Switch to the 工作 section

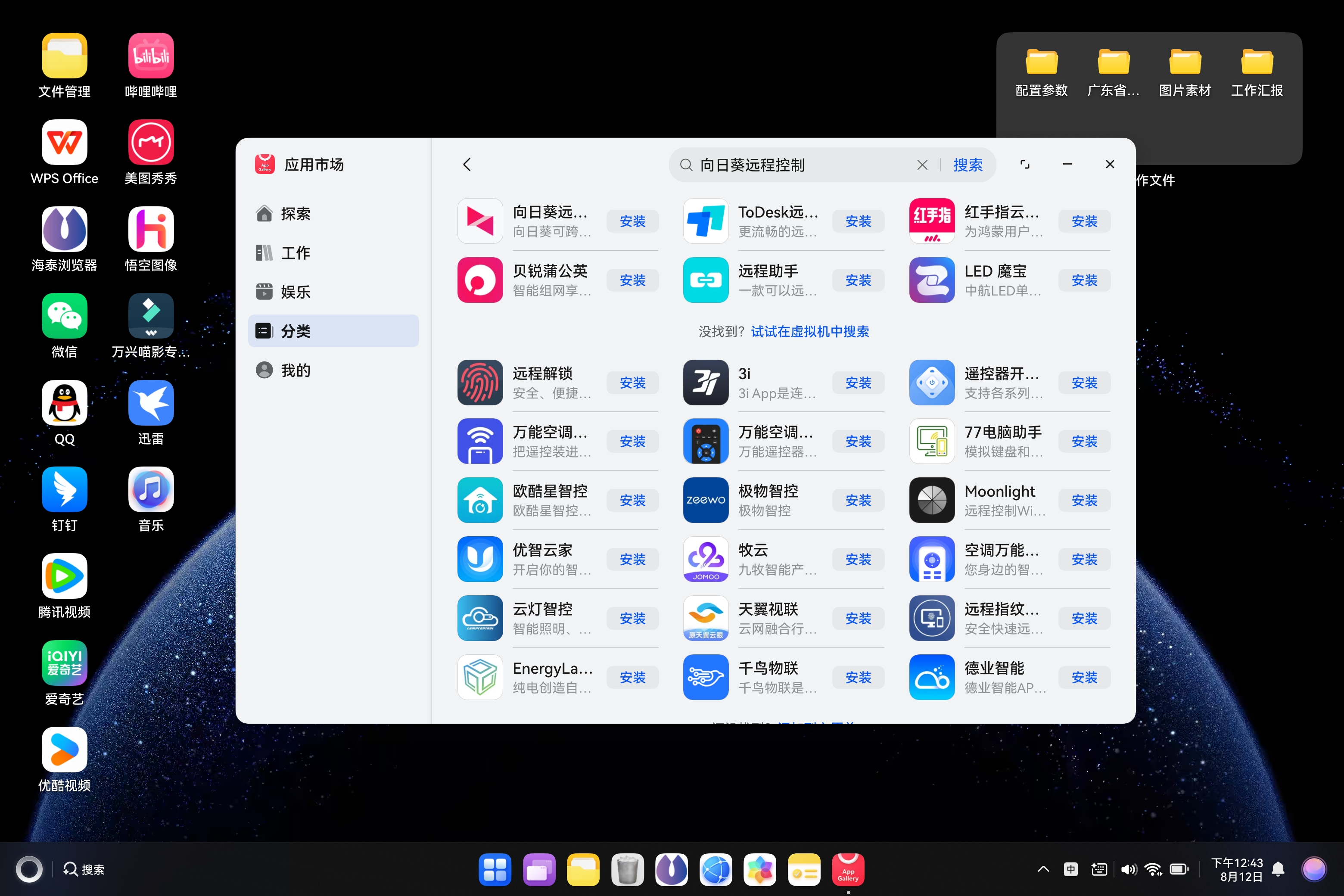[x=334, y=252]
